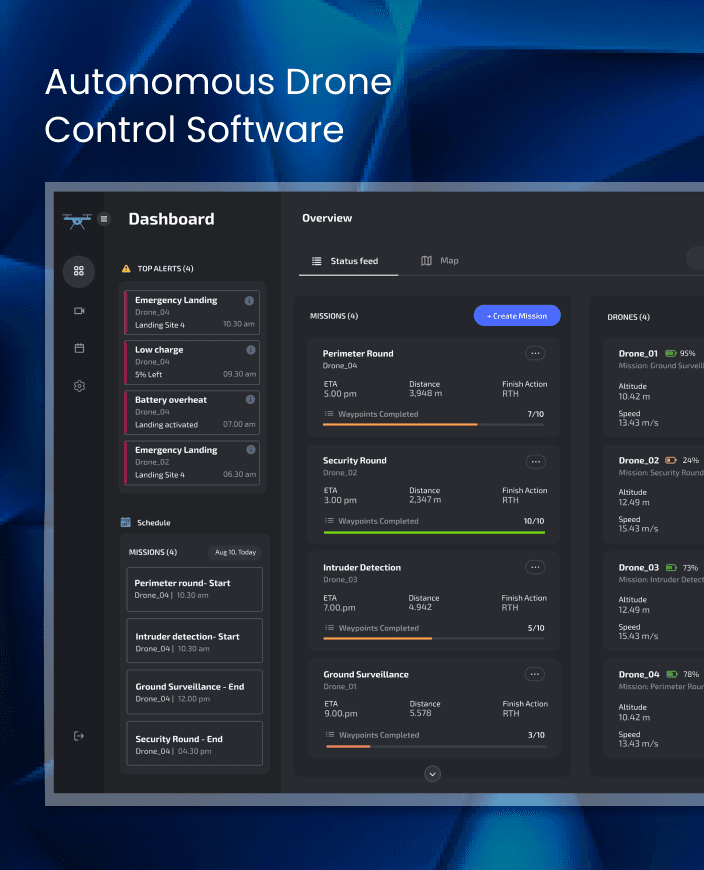The width and height of the screenshot is (704, 870).
Task: Toggle the sidebar hamburger menu button
Action: point(104,219)
